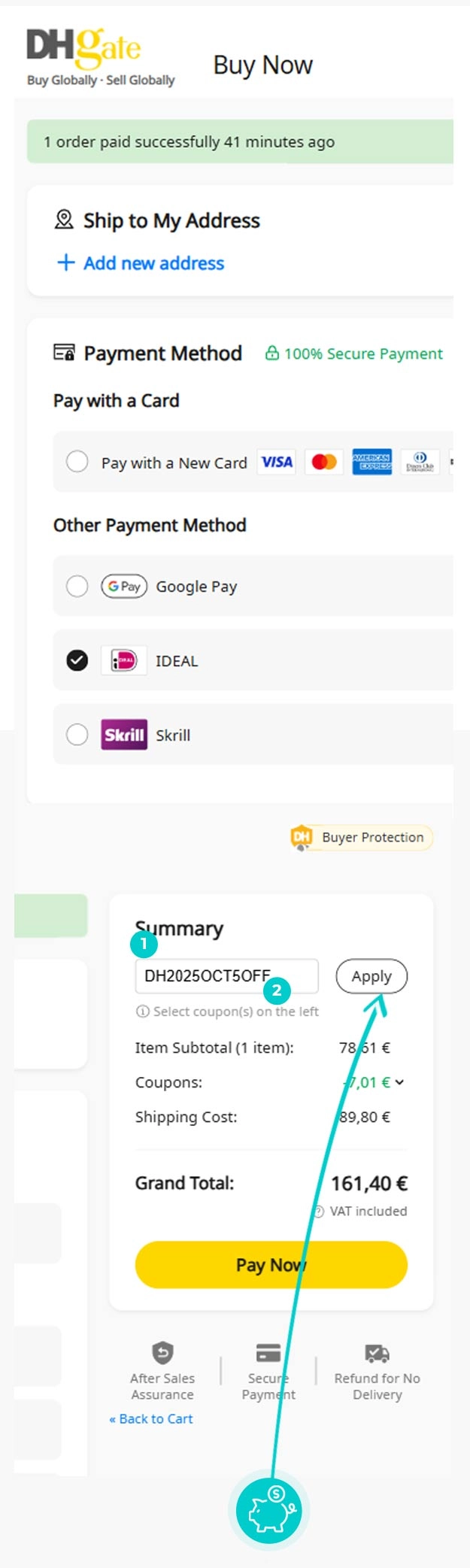The image size is (470, 1568).
Task: Click the Diners Club payment icon
Action: coord(419,462)
